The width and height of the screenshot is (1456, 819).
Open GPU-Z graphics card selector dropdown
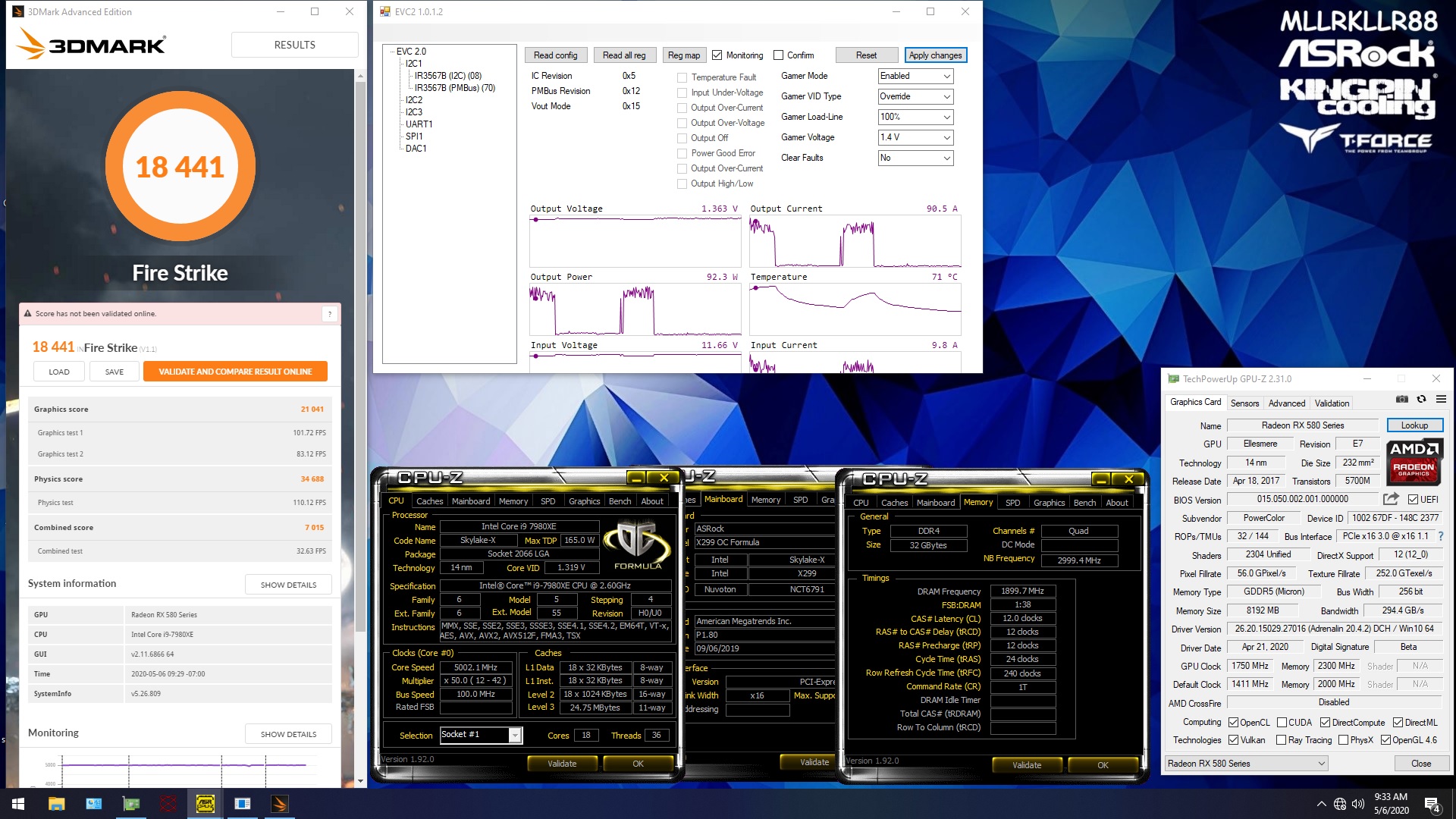pos(1247,764)
